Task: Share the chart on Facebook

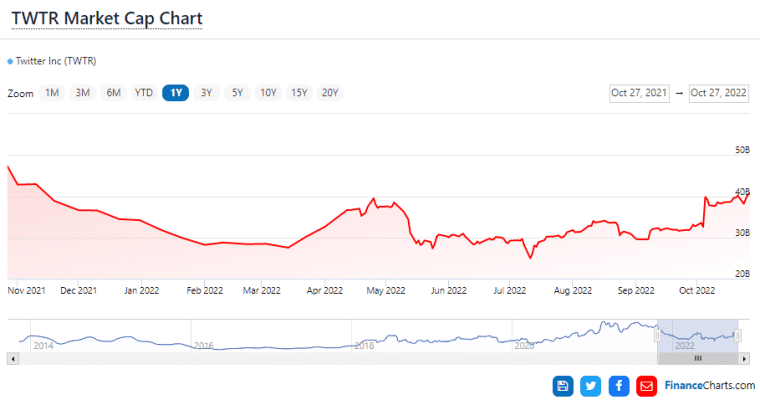Action: pyautogui.click(x=619, y=385)
